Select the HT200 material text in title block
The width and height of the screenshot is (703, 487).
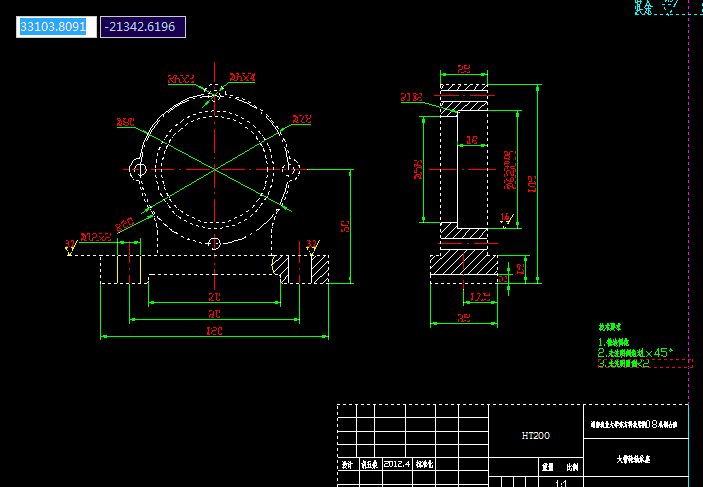tap(535, 435)
